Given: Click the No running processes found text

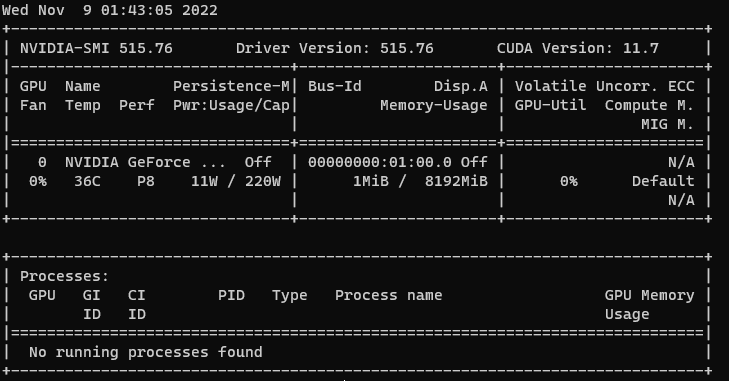Looking at the screenshot, I should [x=146, y=352].
